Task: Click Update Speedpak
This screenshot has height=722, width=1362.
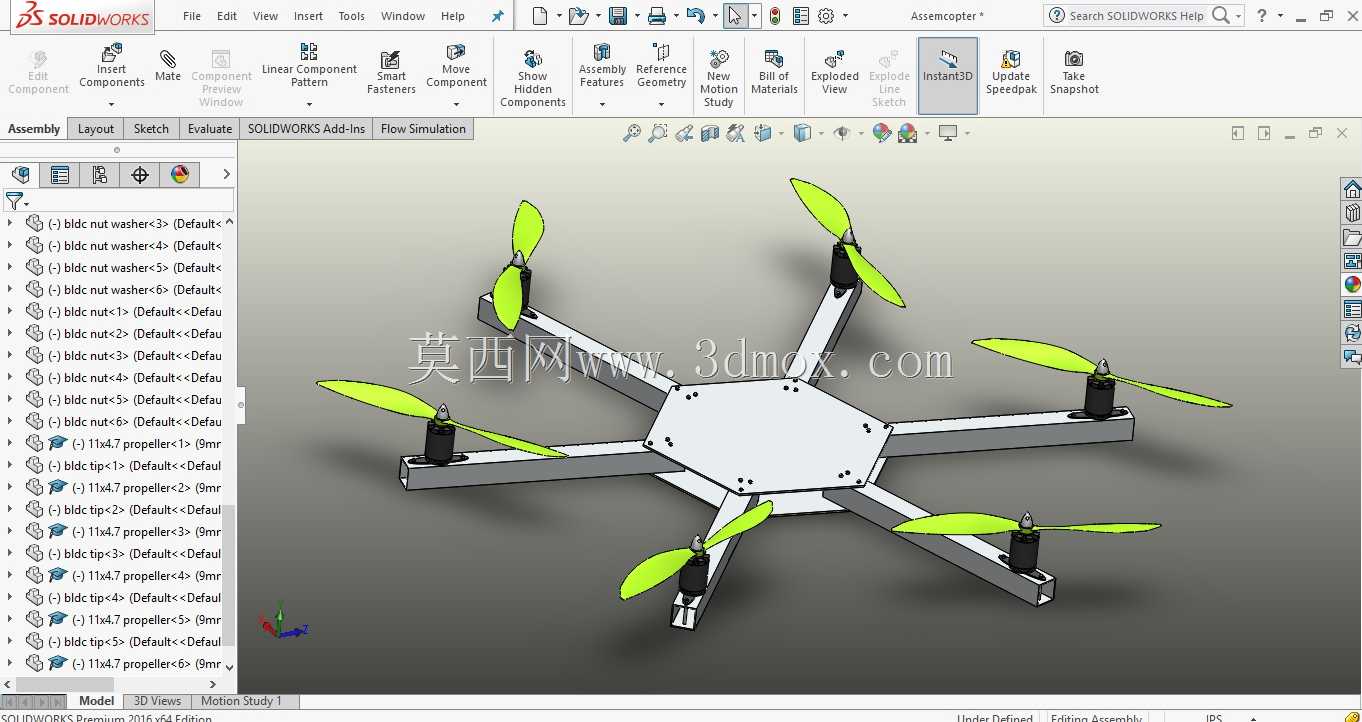Action: tap(1011, 72)
